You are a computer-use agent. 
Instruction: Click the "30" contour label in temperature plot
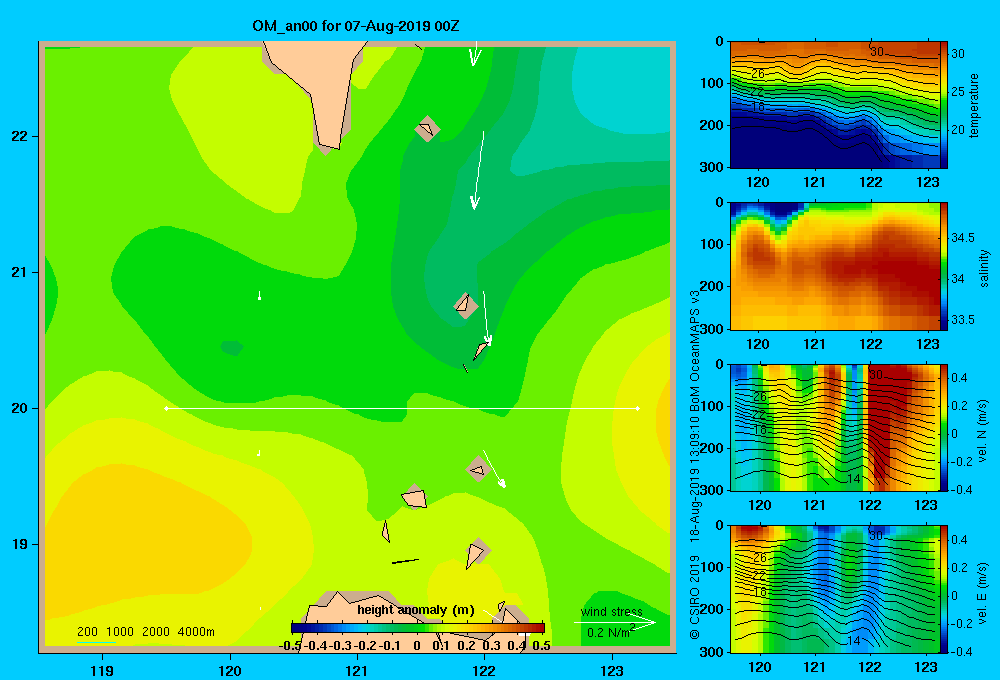(877, 52)
